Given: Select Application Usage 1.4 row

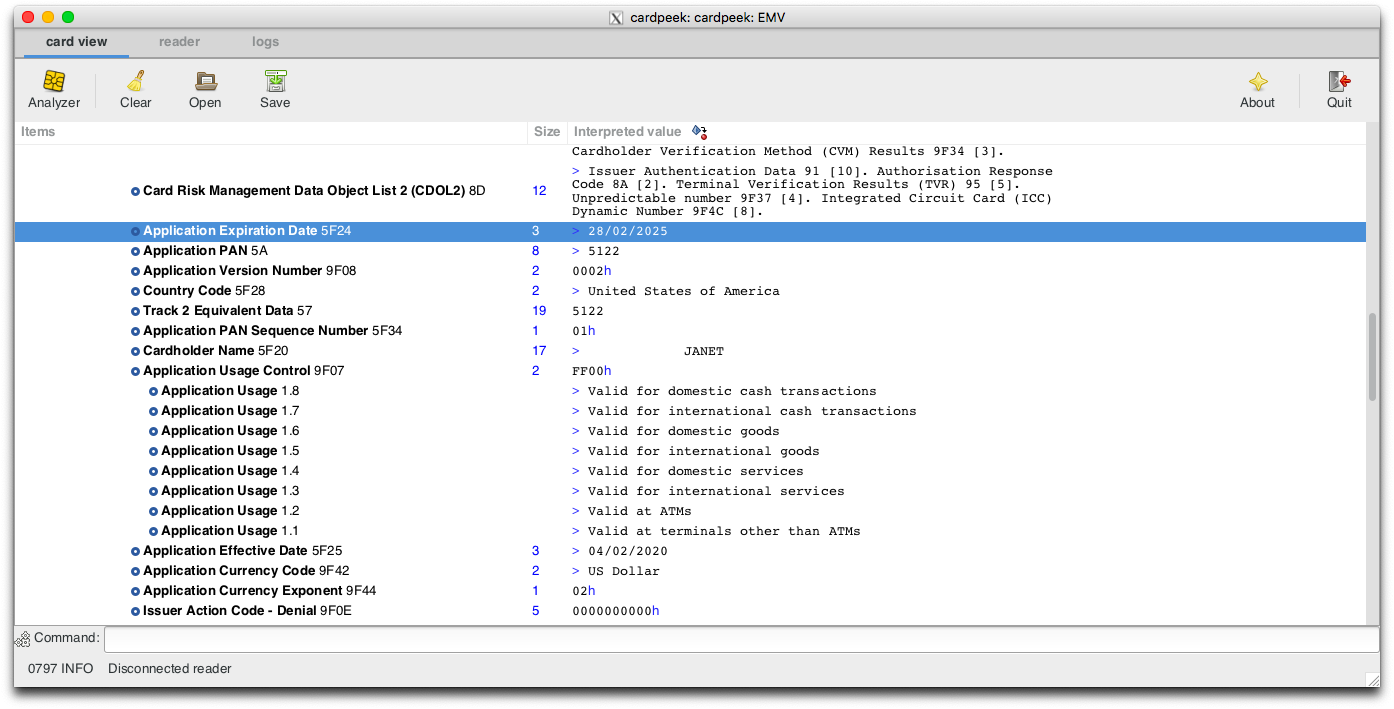Looking at the screenshot, I should (x=690, y=471).
